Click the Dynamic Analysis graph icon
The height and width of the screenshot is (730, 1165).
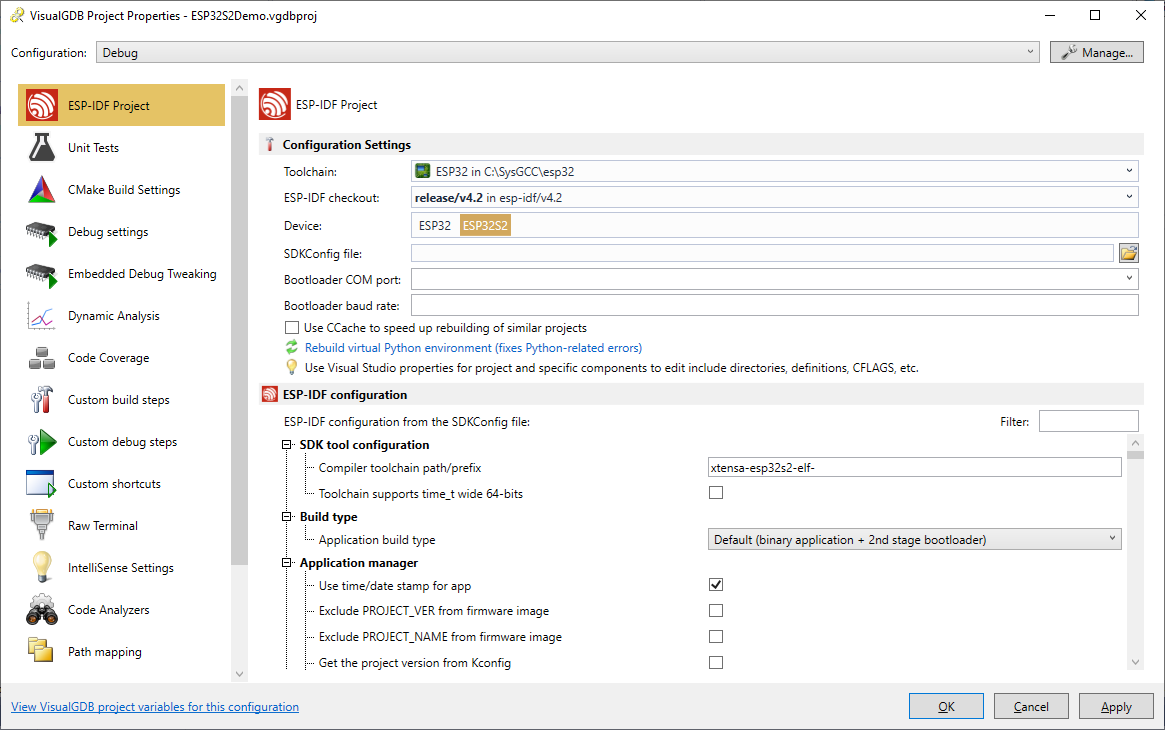point(42,316)
